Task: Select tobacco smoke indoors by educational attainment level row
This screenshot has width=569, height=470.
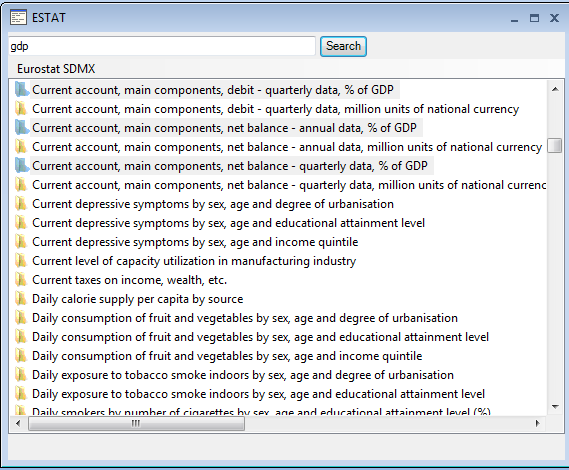Action: 258,393
